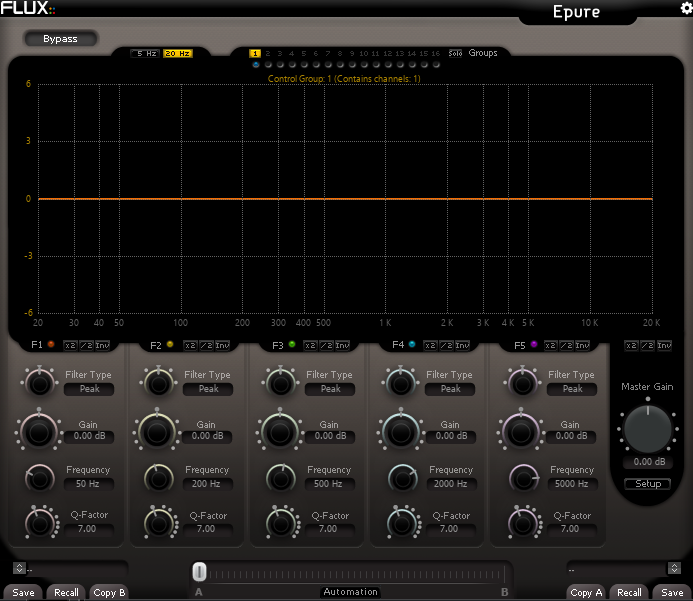Toggle the Solo group button
The height and width of the screenshot is (601, 693).
click(x=455, y=53)
